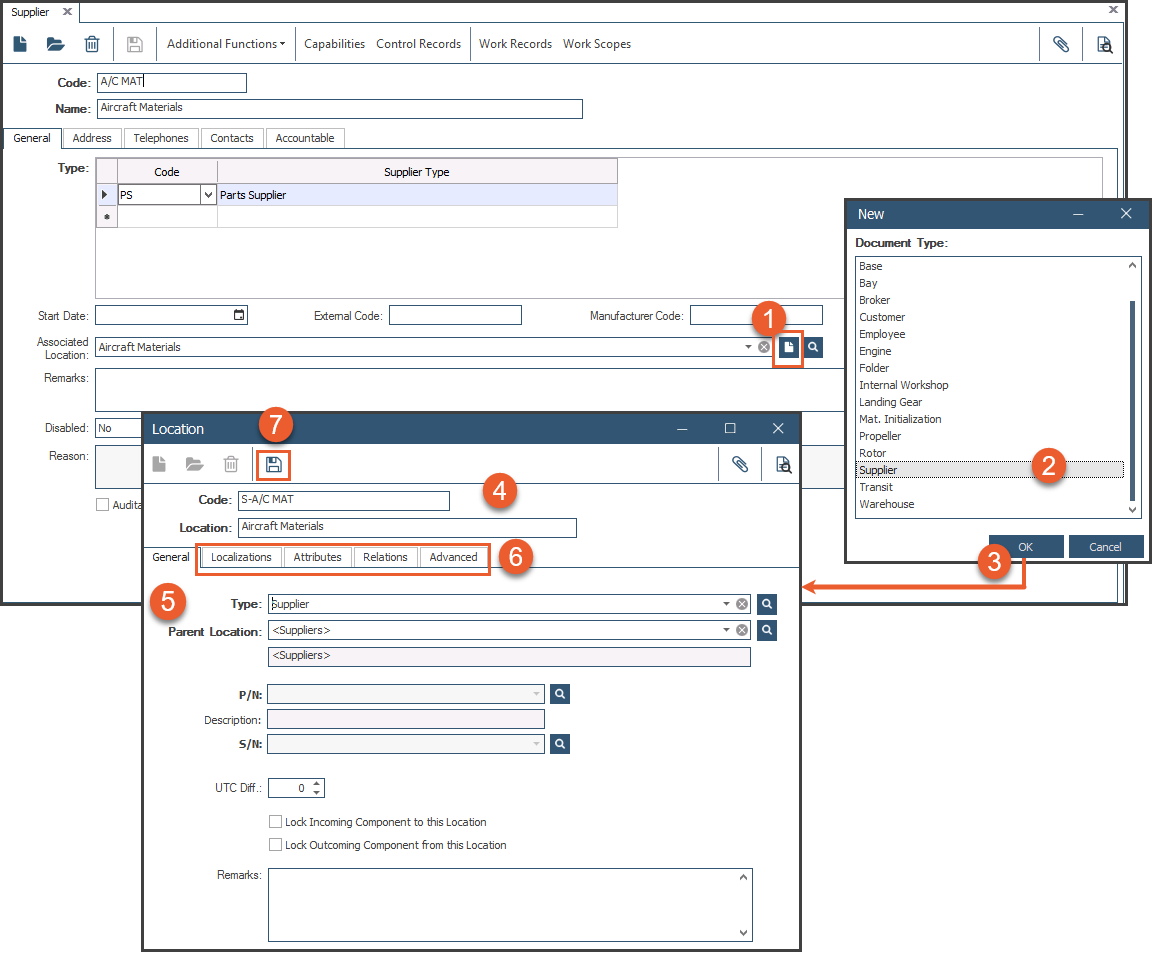
Task: Switch to Localizations tab in Location
Action: point(241,557)
